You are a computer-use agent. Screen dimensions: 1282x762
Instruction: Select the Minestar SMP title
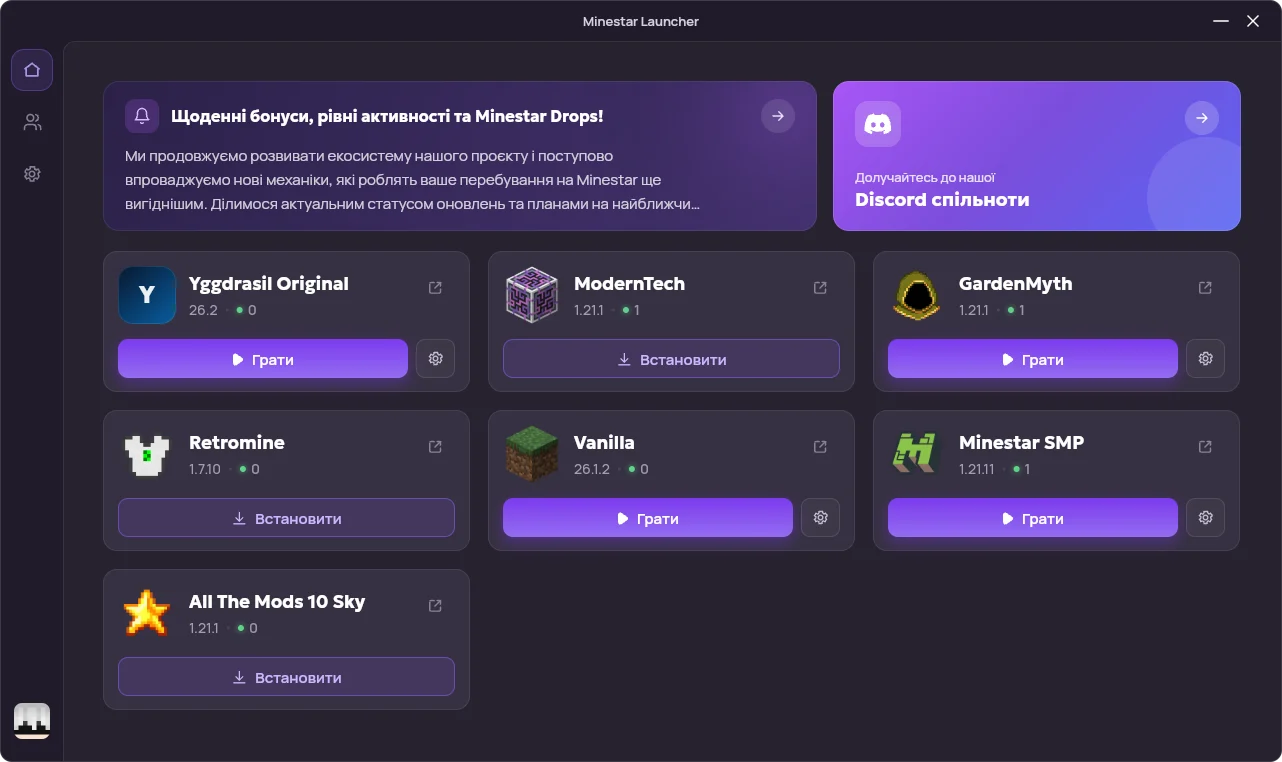coord(1021,442)
